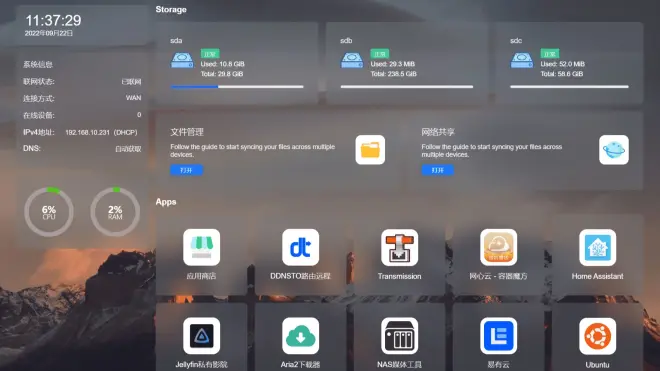Viewport: 660px width, 371px height.
Task: Click the 2% RAM usage gauge
Action: click(x=115, y=212)
